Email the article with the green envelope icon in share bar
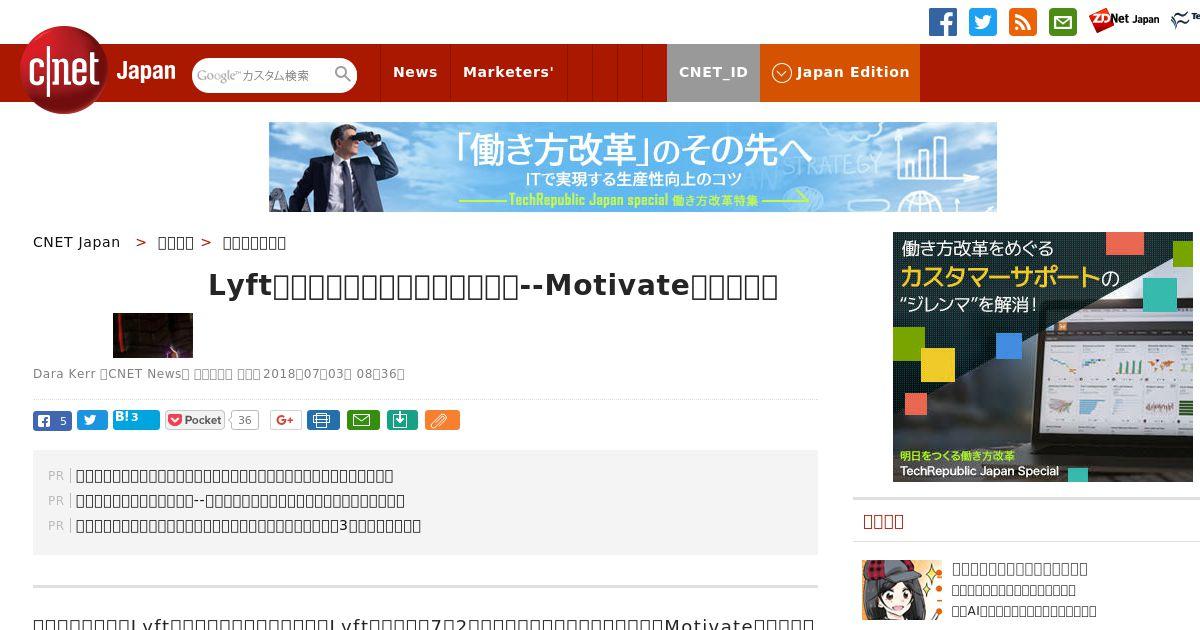The width and height of the screenshot is (1200, 630). [x=363, y=420]
